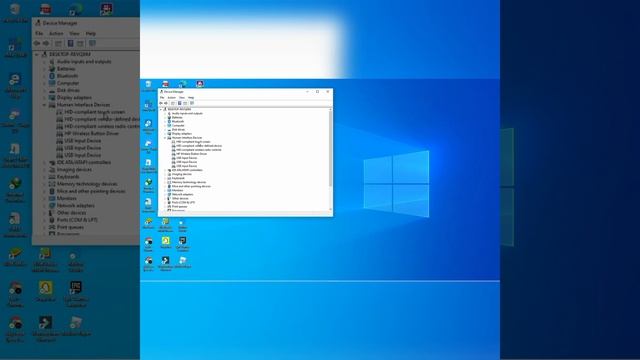Click Back arrow in small center Device Manager toolbar
640x360 pixels.
[x=161, y=103]
